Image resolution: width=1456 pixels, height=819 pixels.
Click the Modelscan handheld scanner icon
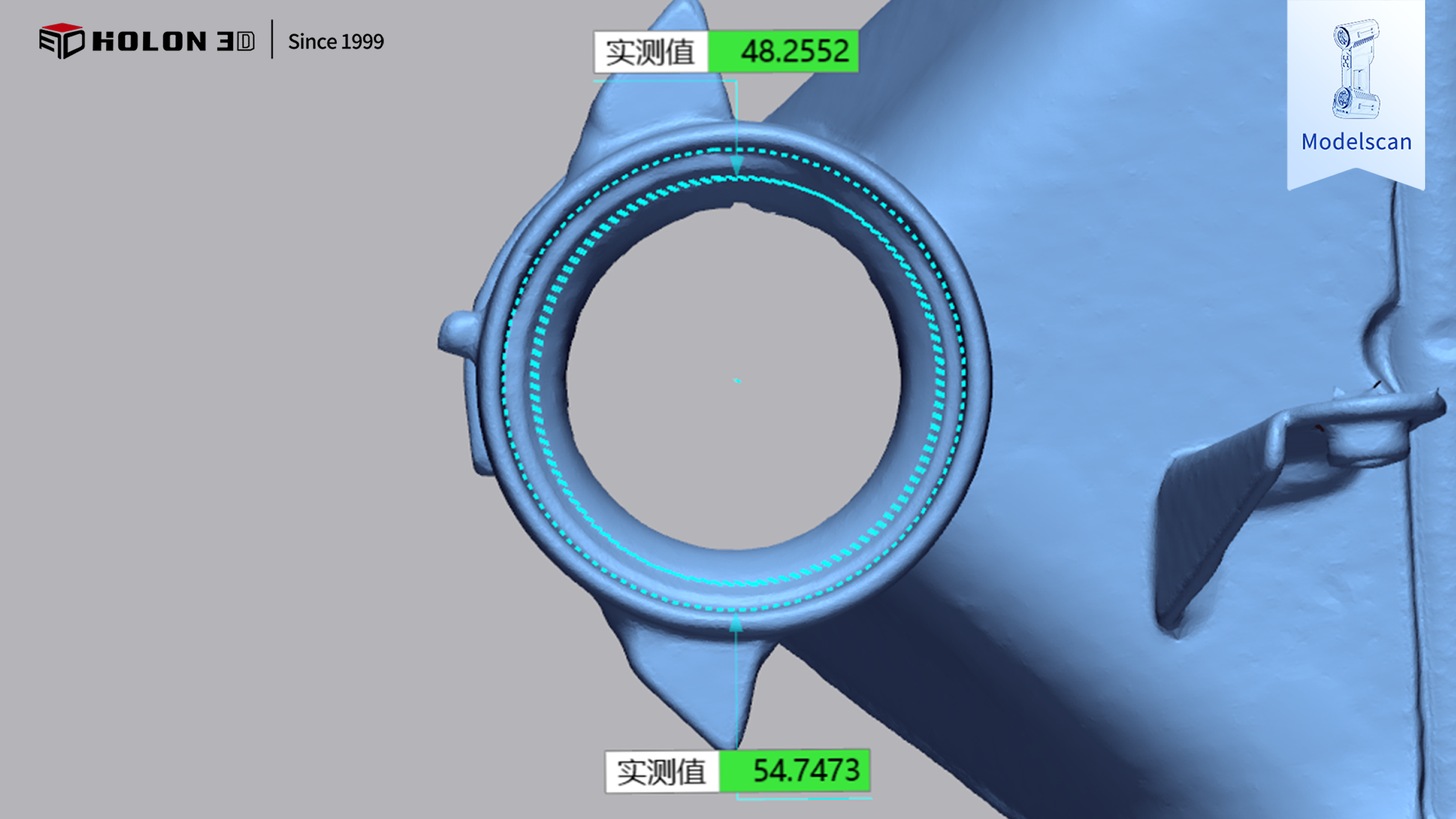(x=1356, y=68)
